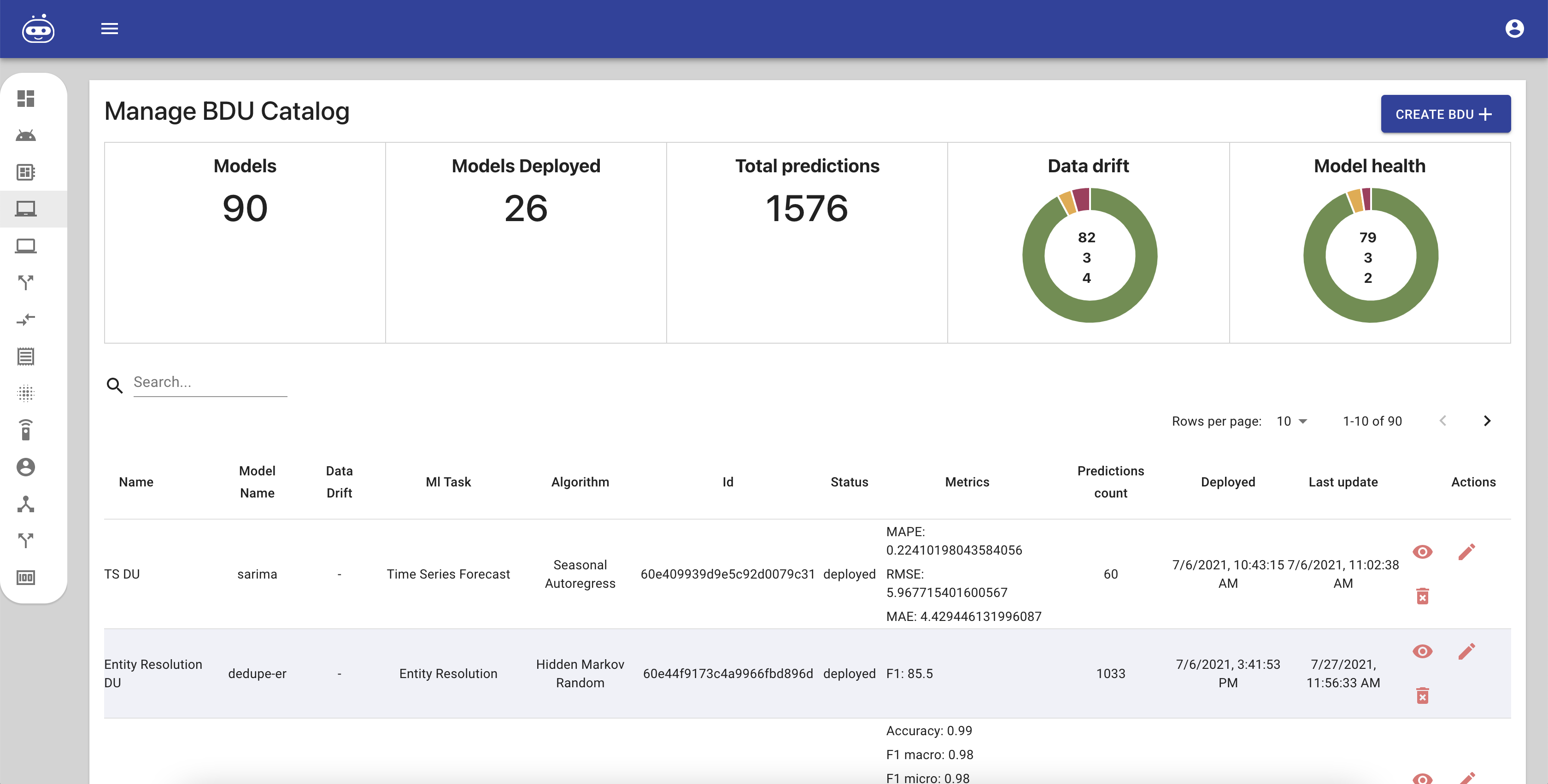Click the 1-10 of 90 pagination label
1548x784 pixels.
[x=1372, y=421]
